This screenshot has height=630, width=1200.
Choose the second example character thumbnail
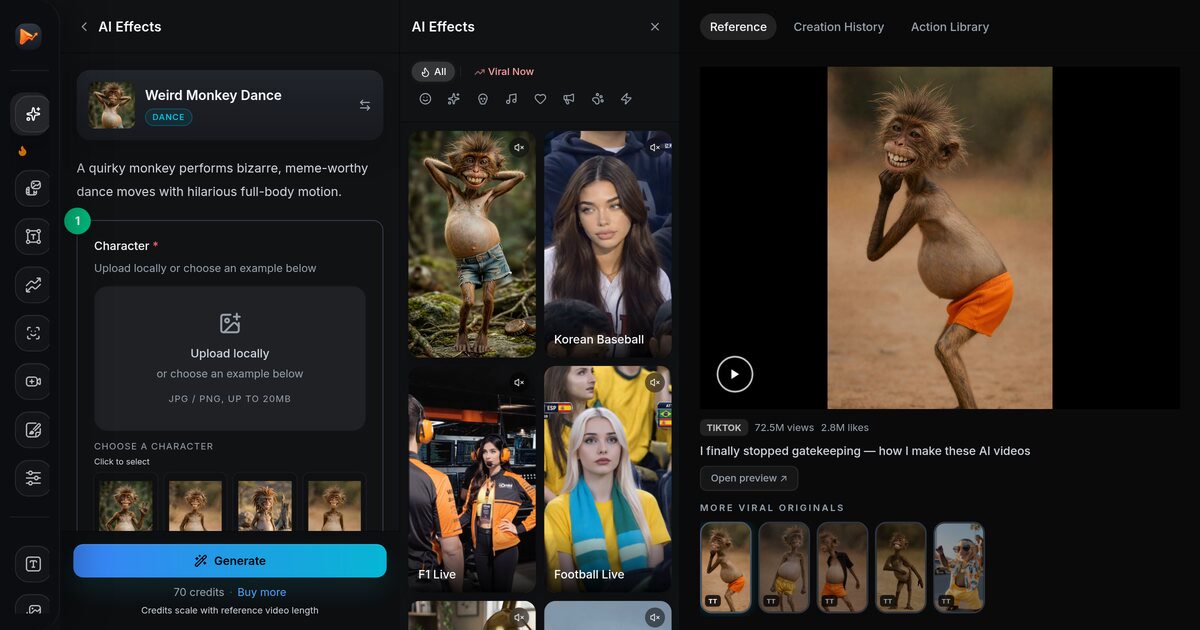pos(196,503)
